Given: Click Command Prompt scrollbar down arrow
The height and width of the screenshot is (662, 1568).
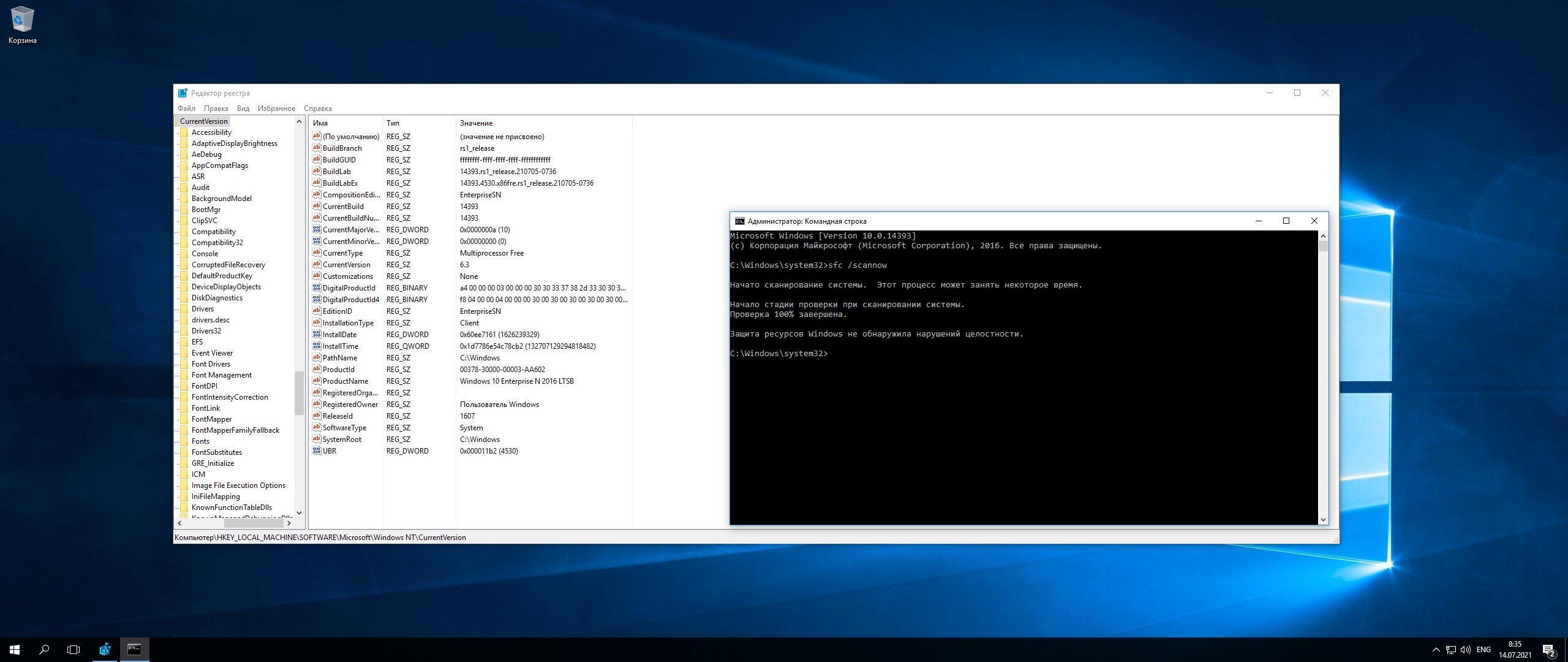Looking at the screenshot, I should tap(1323, 520).
